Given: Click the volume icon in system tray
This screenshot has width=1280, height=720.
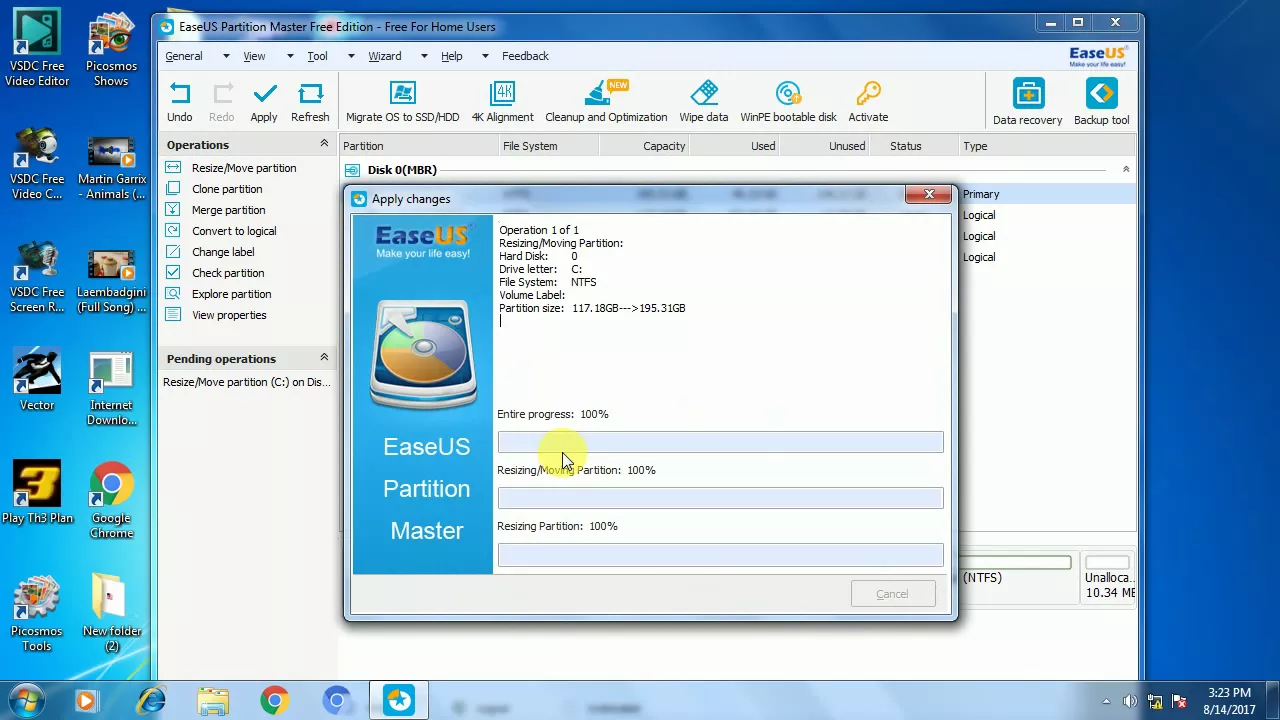Looking at the screenshot, I should tap(1130, 701).
